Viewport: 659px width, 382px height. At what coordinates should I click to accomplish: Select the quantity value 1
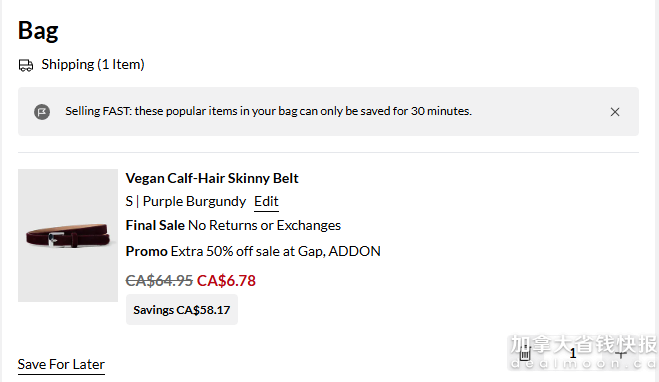tap(572, 353)
